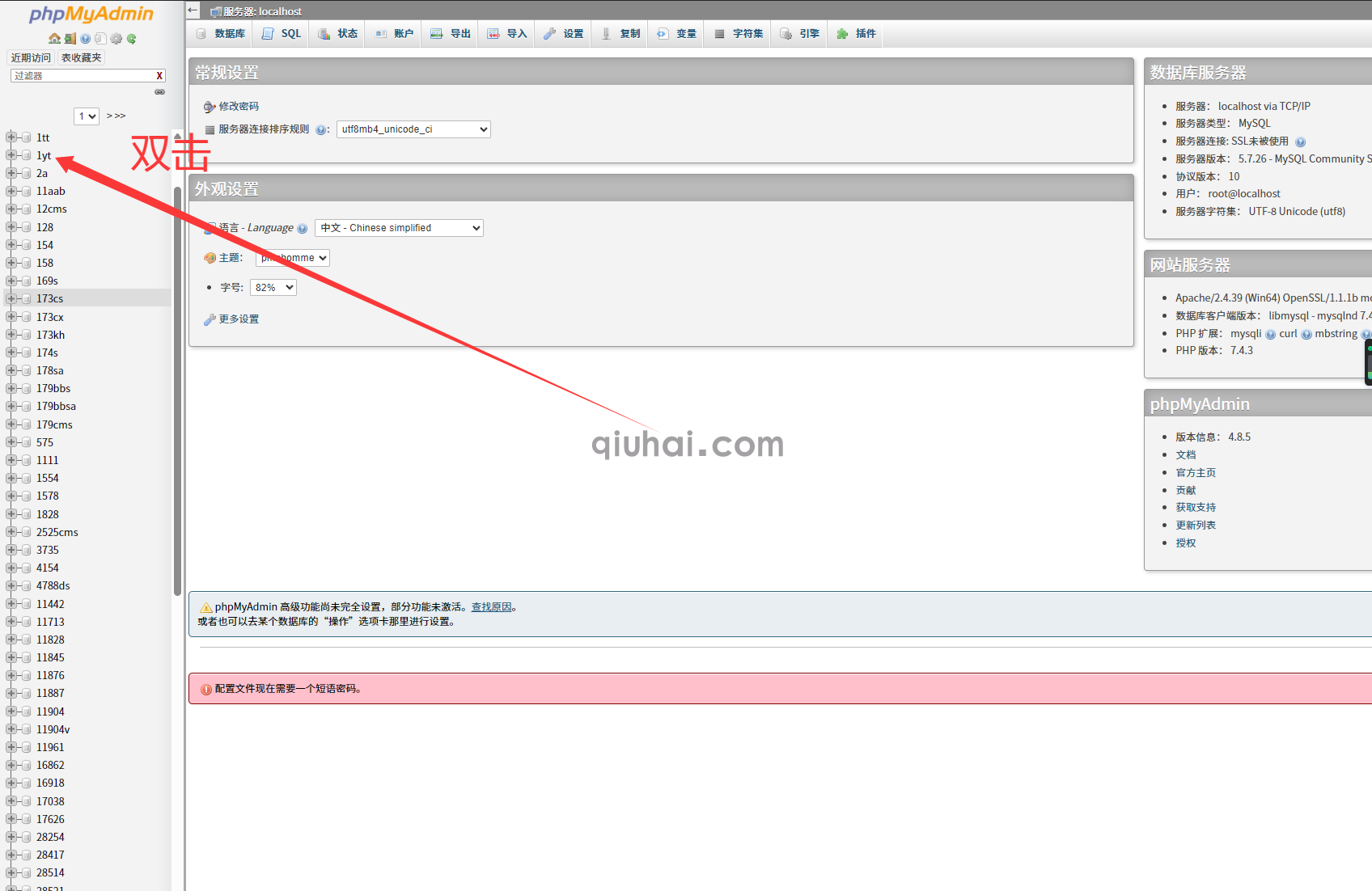Image resolution: width=1372 pixels, height=891 pixels.
Task: Open the 复制 (Replication) tab
Action: 620,33
